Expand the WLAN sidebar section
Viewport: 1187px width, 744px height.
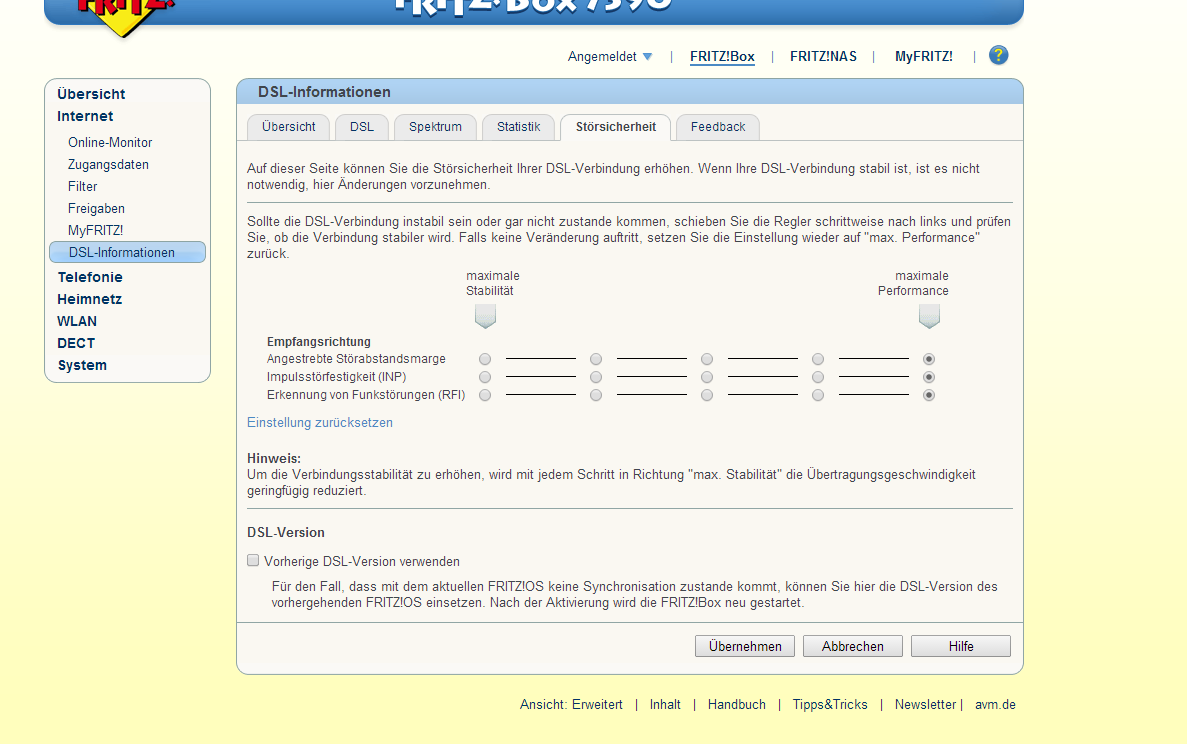[x=76, y=321]
